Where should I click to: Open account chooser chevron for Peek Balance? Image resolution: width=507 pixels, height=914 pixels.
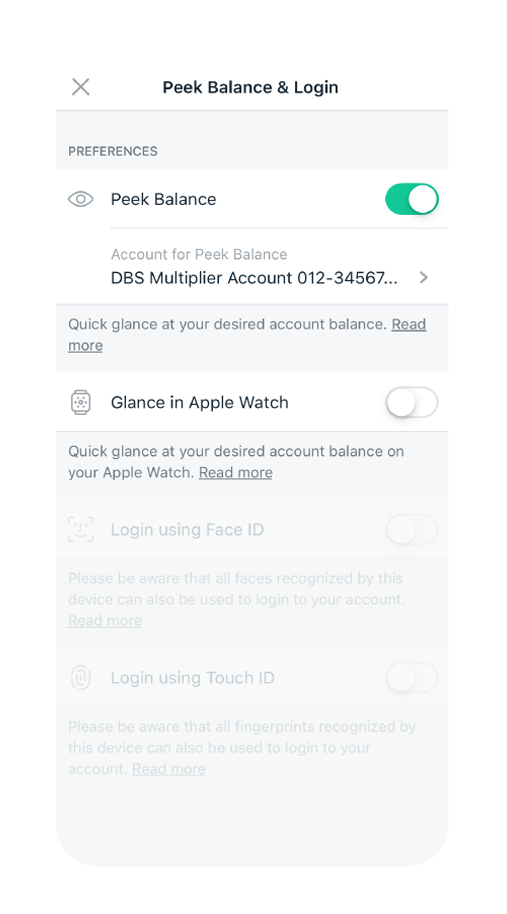[424, 277]
